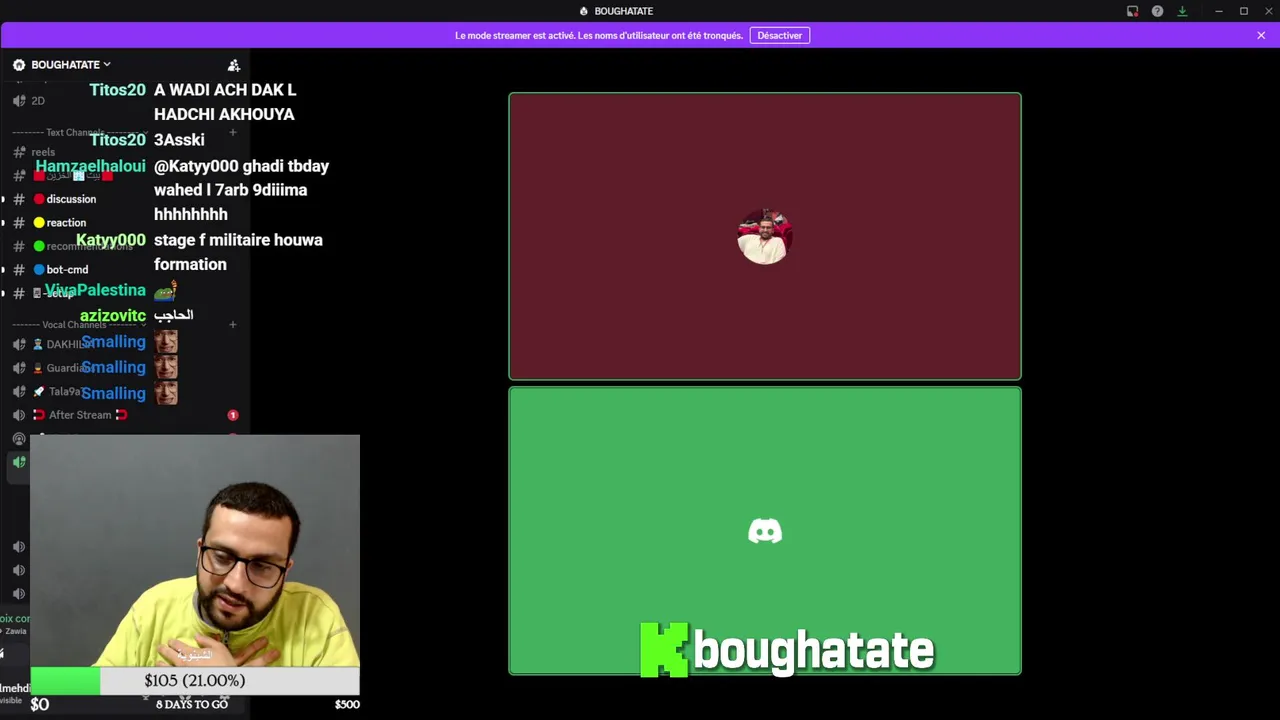This screenshot has width=1280, height=720.
Task: Minimize the Discord window
Action: click(x=1218, y=11)
